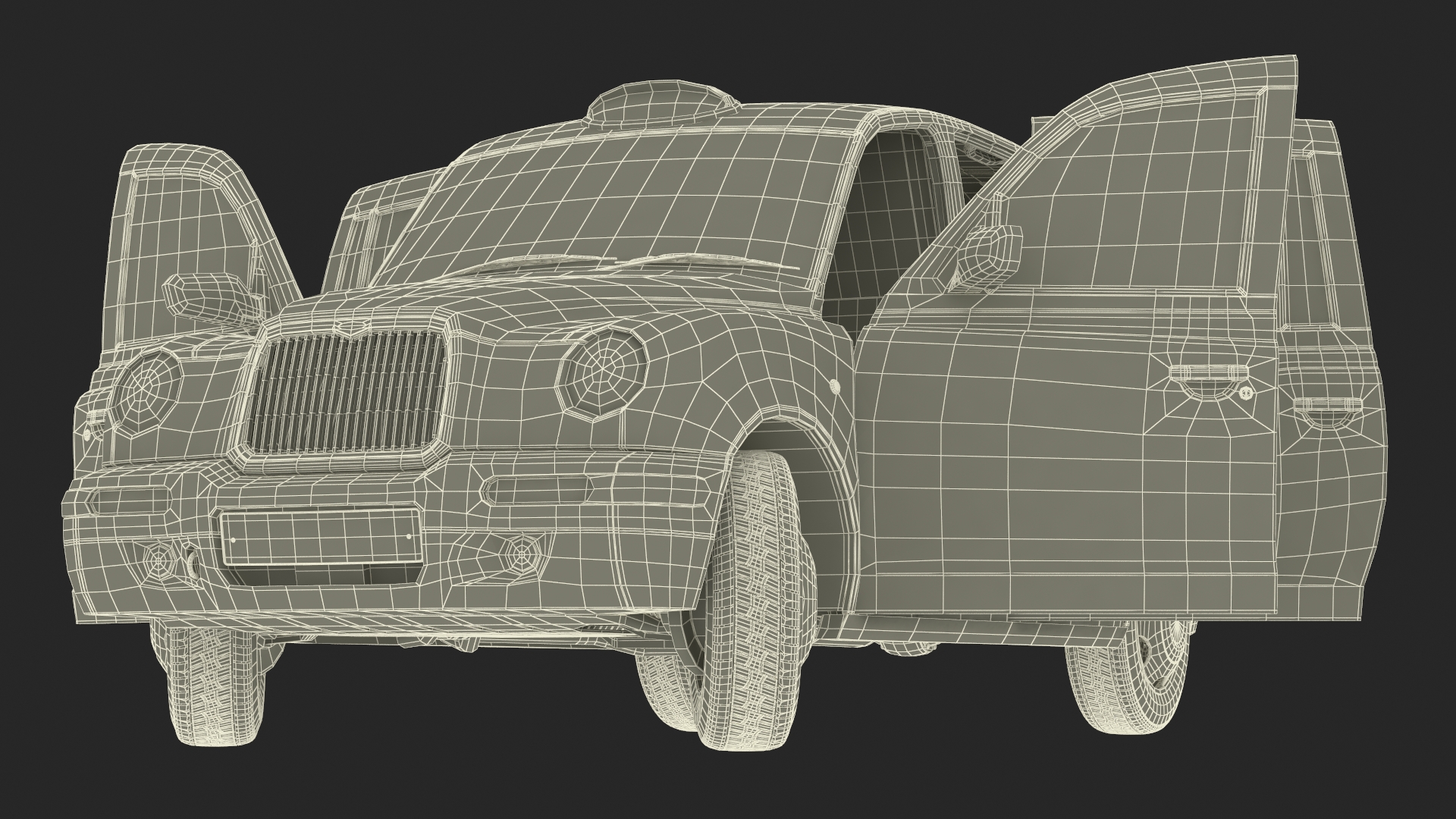Screen dimensions: 1456x819
Task: Select the keyhole next to the door handle
Action: point(1245,392)
